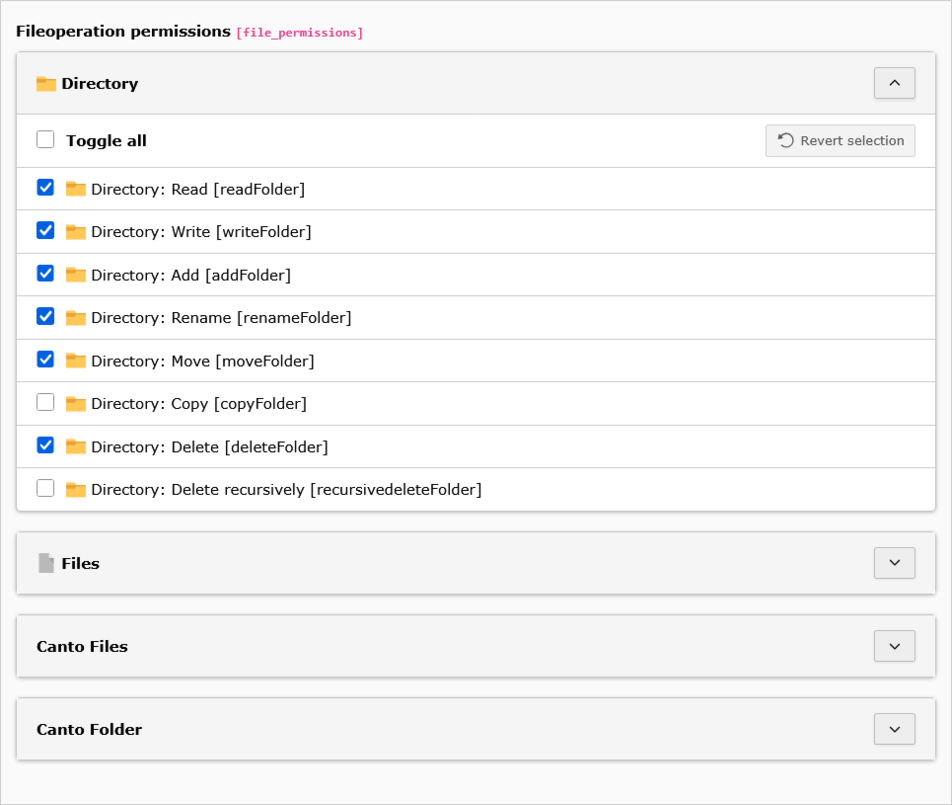Collapse the Directory panel with chevron

click(x=894, y=83)
